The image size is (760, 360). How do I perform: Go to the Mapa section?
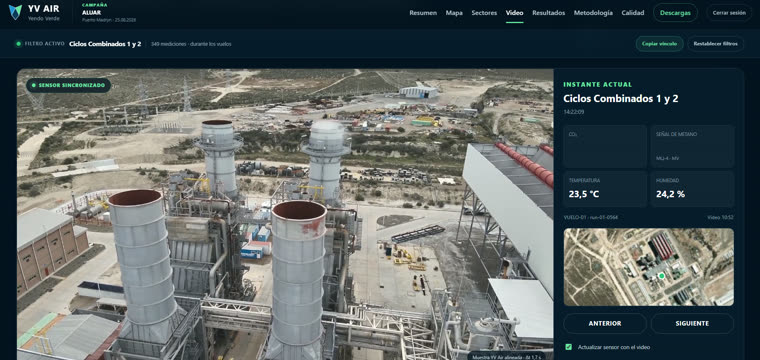coord(454,13)
